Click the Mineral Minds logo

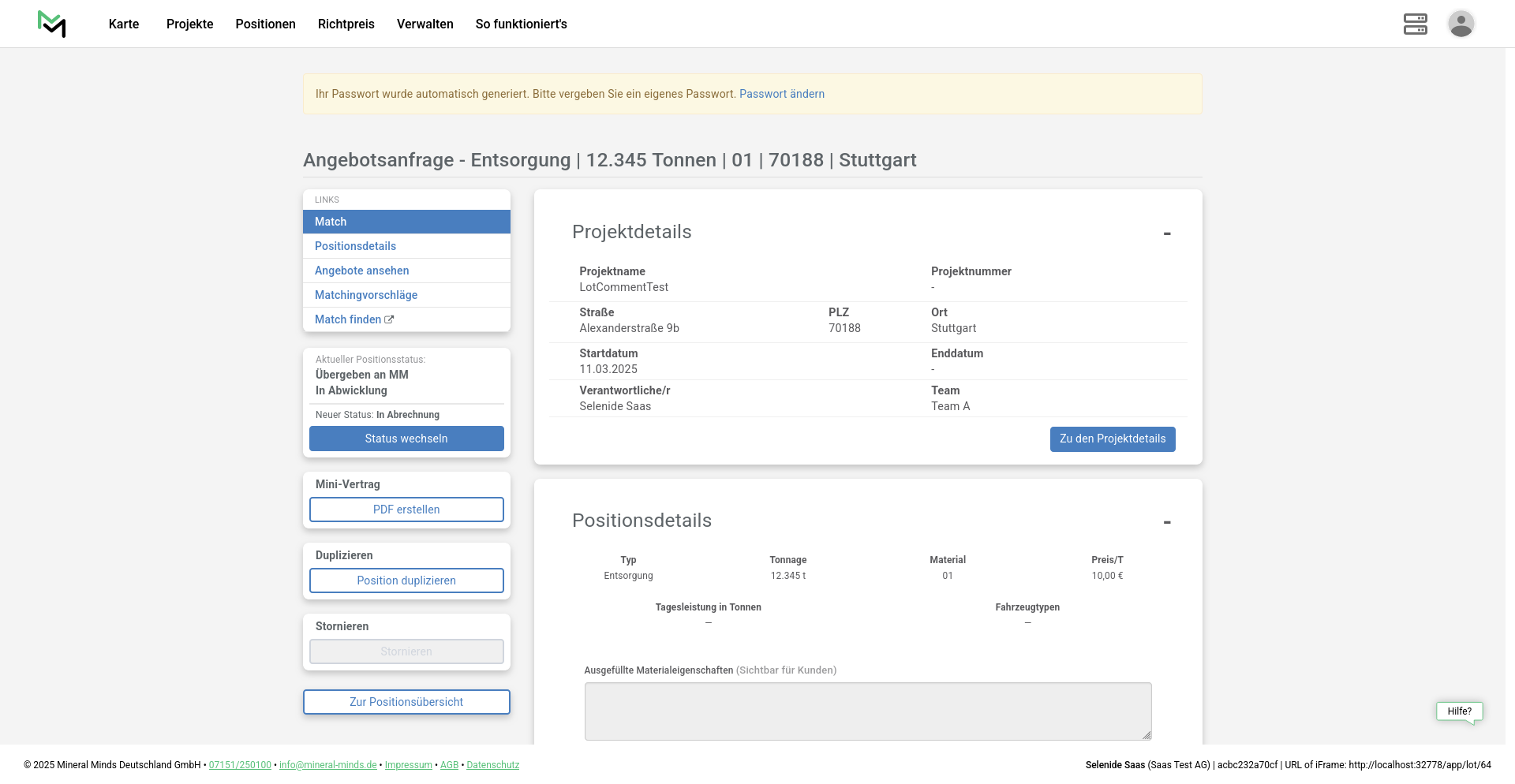(x=52, y=24)
